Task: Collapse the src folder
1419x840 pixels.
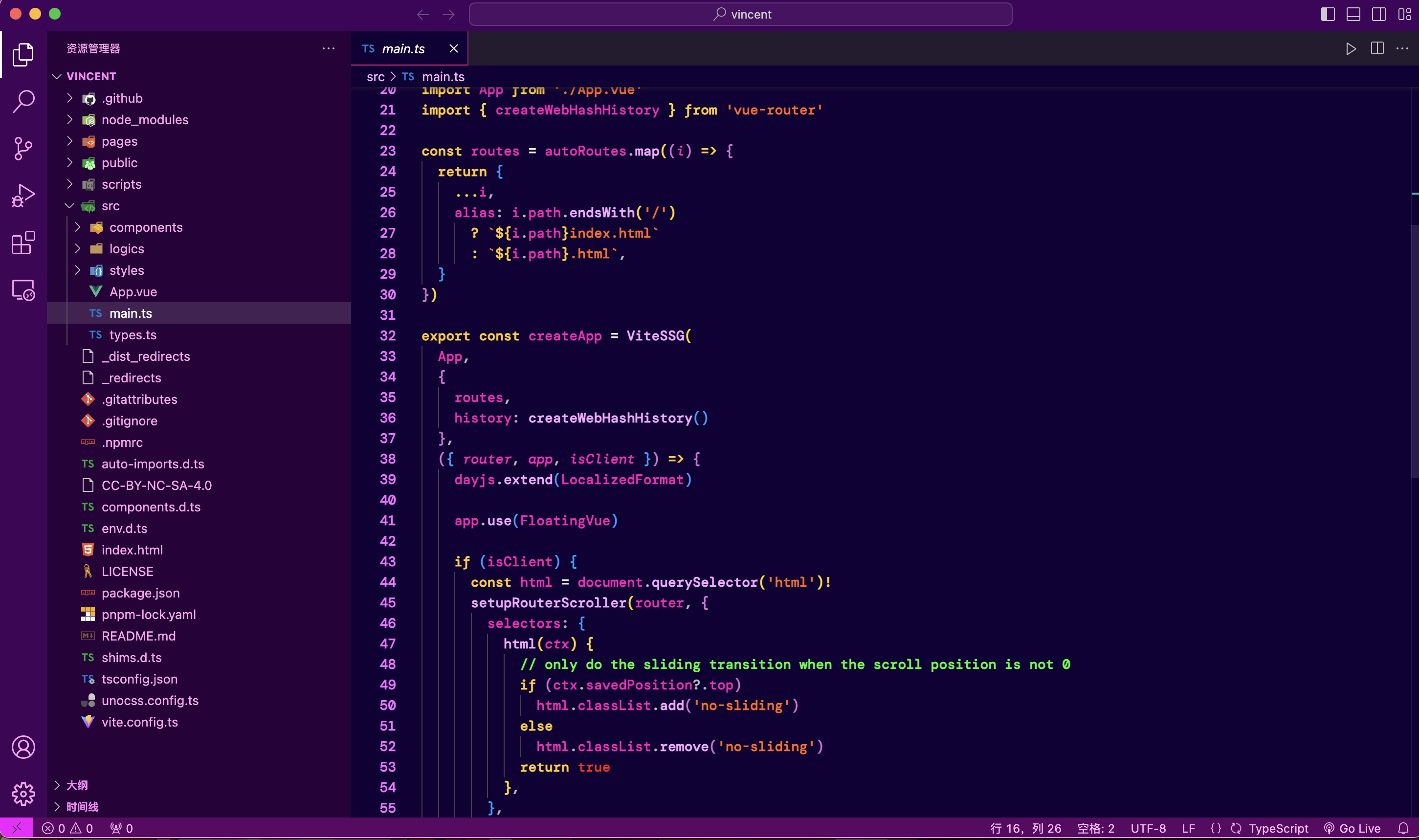Action: 111,206
